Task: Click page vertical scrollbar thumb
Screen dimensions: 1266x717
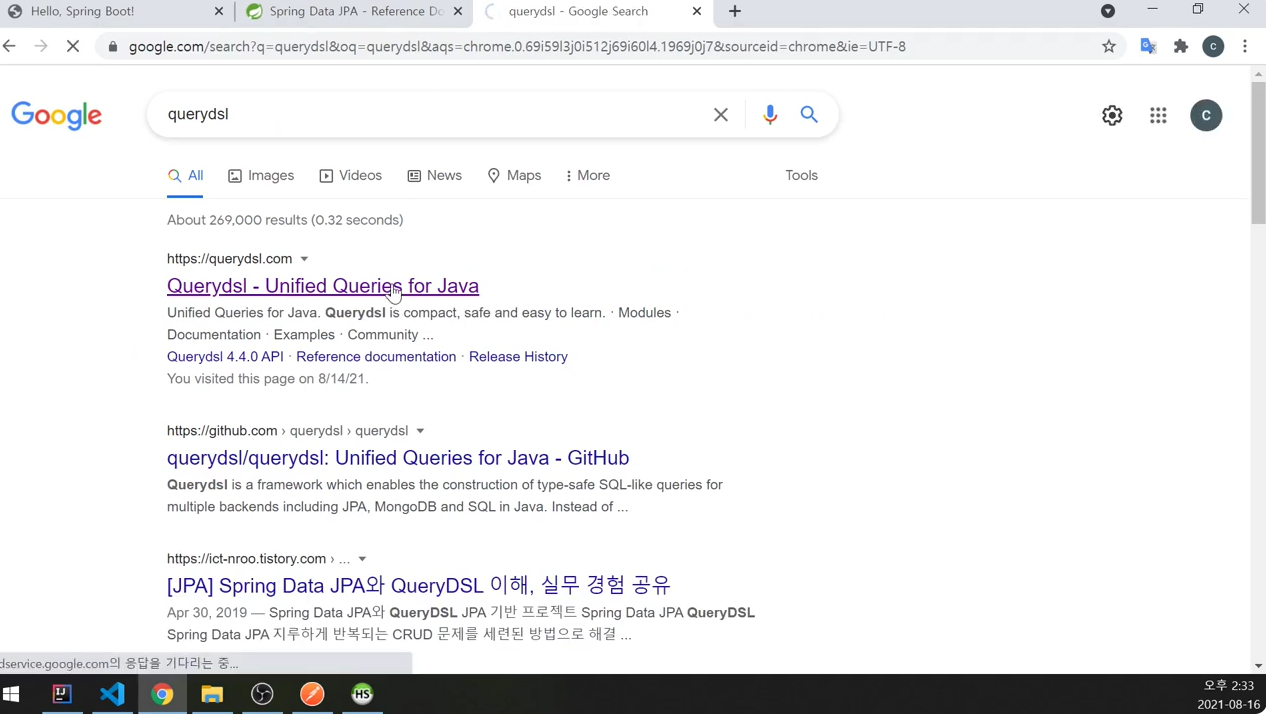Action: point(1258,153)
